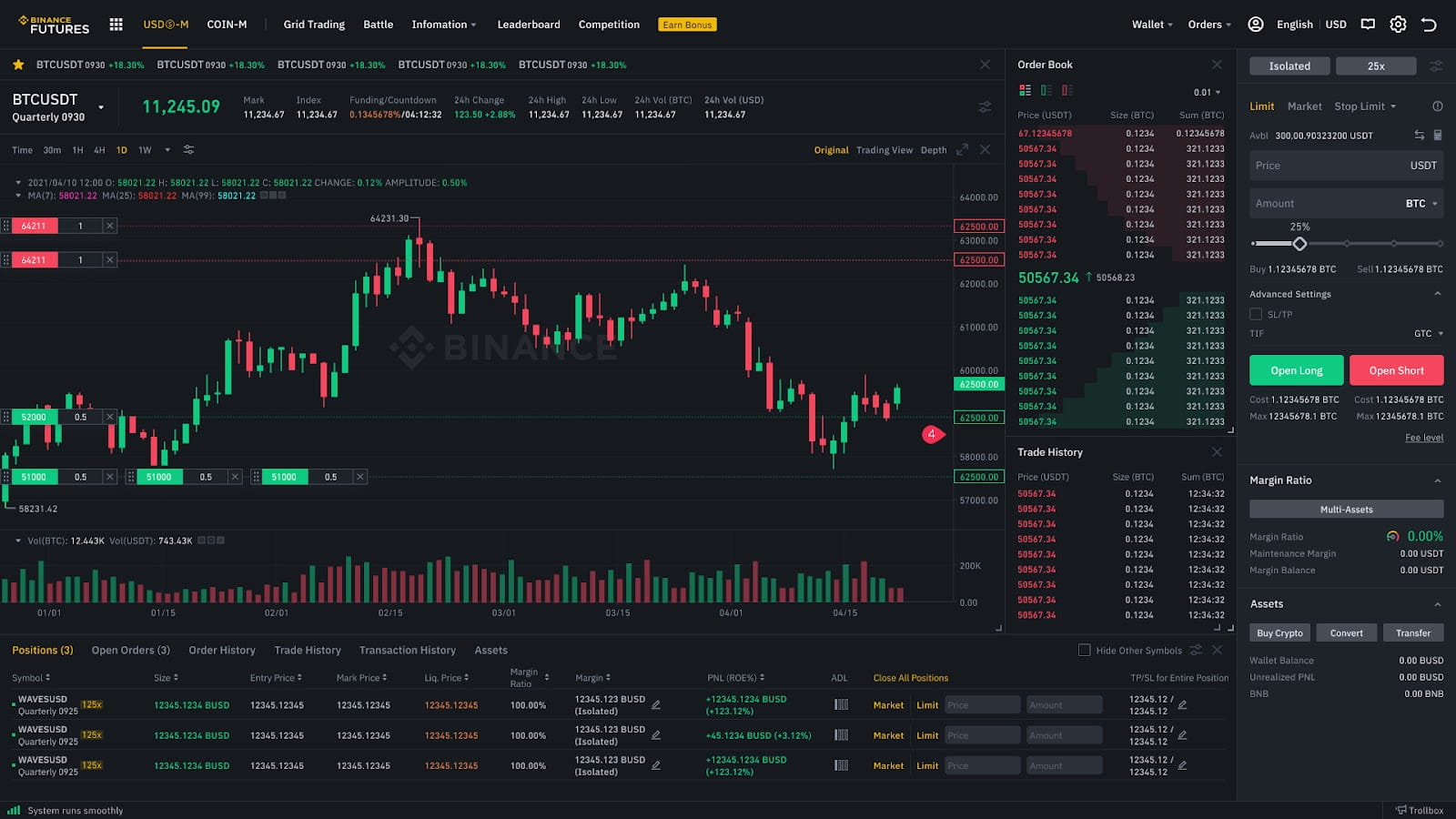
Task: Select the combined order book view icon
Action: click(1025, 90)
